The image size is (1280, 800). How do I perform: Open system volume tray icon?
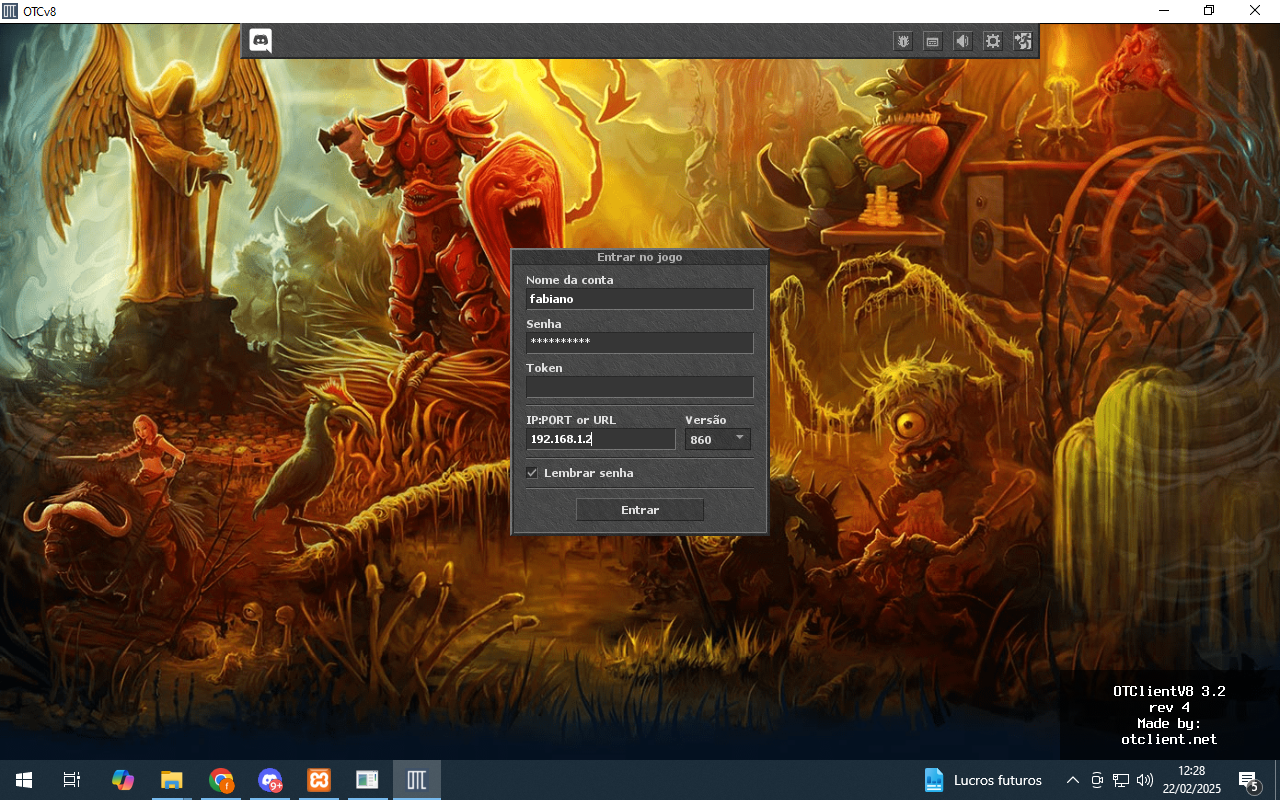tap(1145, 780)
